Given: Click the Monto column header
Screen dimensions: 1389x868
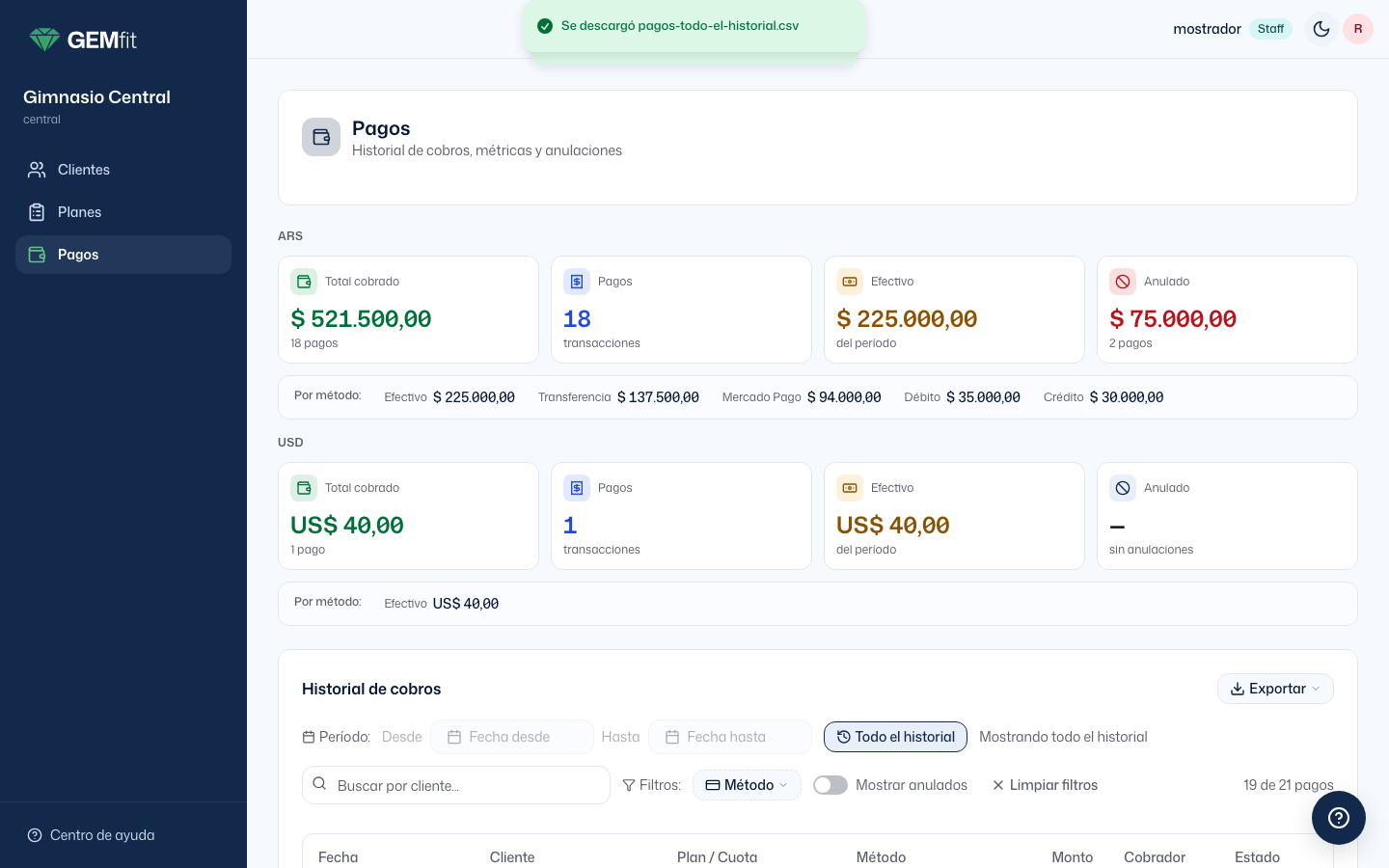Looking at the screenshot, I should [x=1072, y=857].
